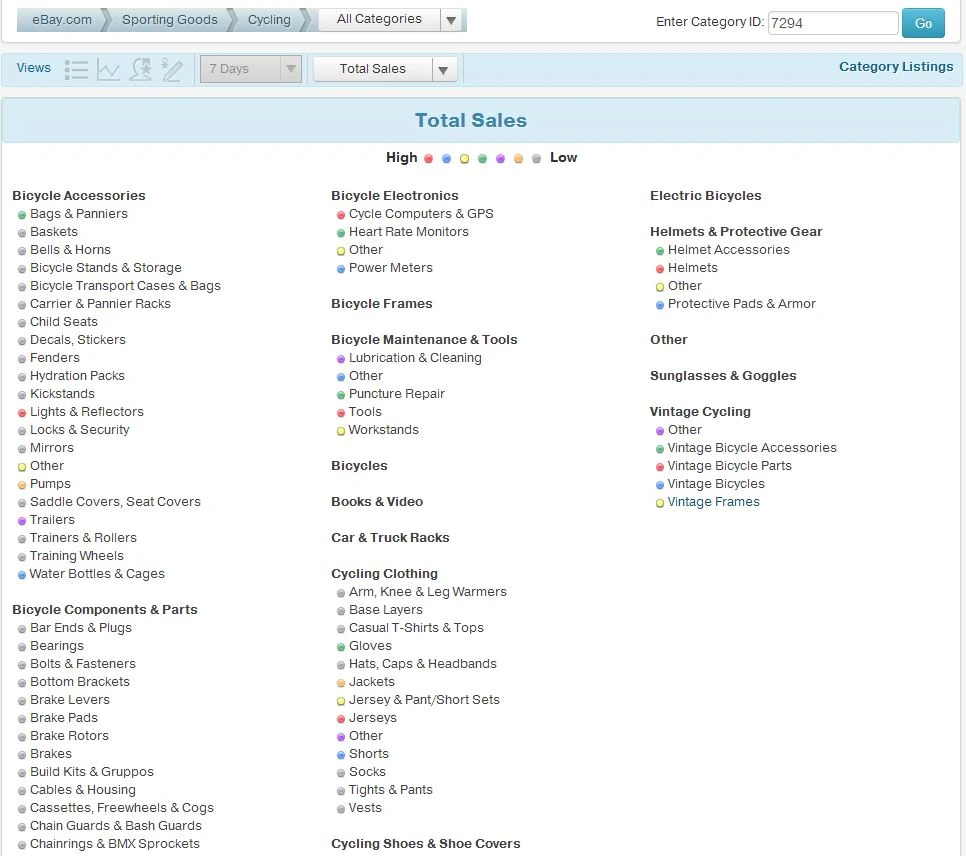Open Cycling Clothing category heading
This screenshot has width=966, height=856.
pos(384,573)
